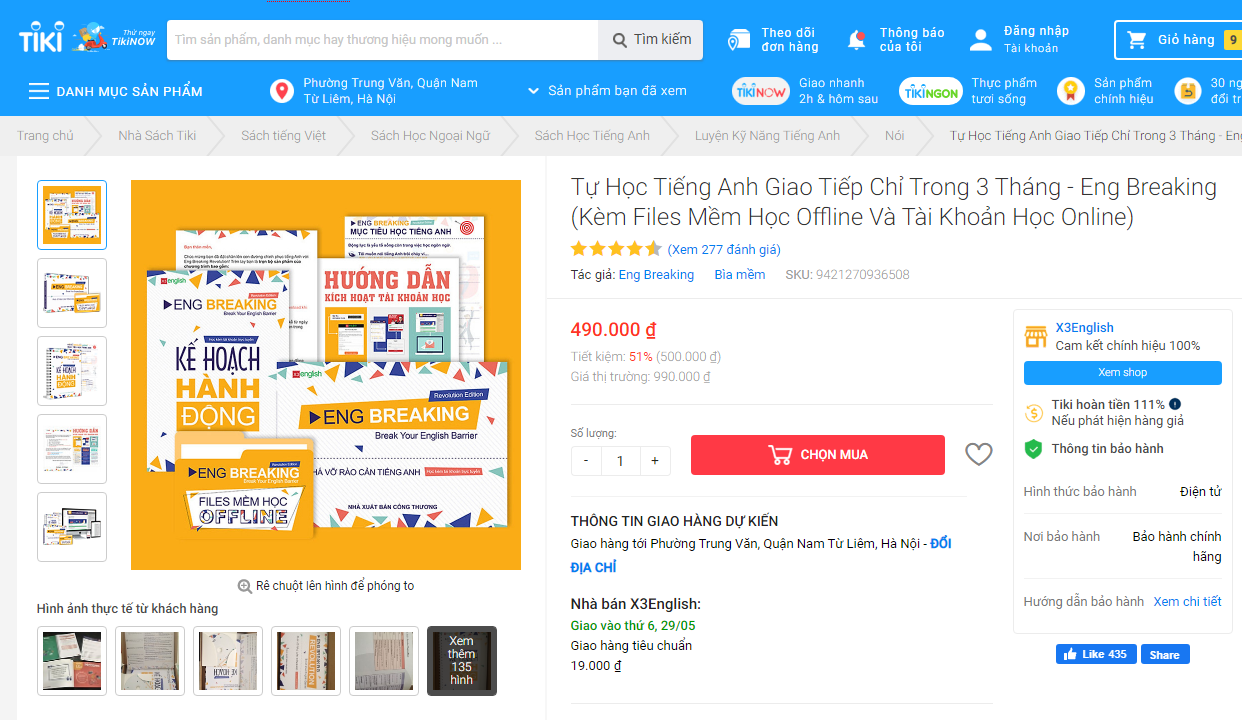The width and height of the screenshot is (1242, 720).
Task: Click Sách Học Tiếng Anh breadcrumb
Action: 592,136
